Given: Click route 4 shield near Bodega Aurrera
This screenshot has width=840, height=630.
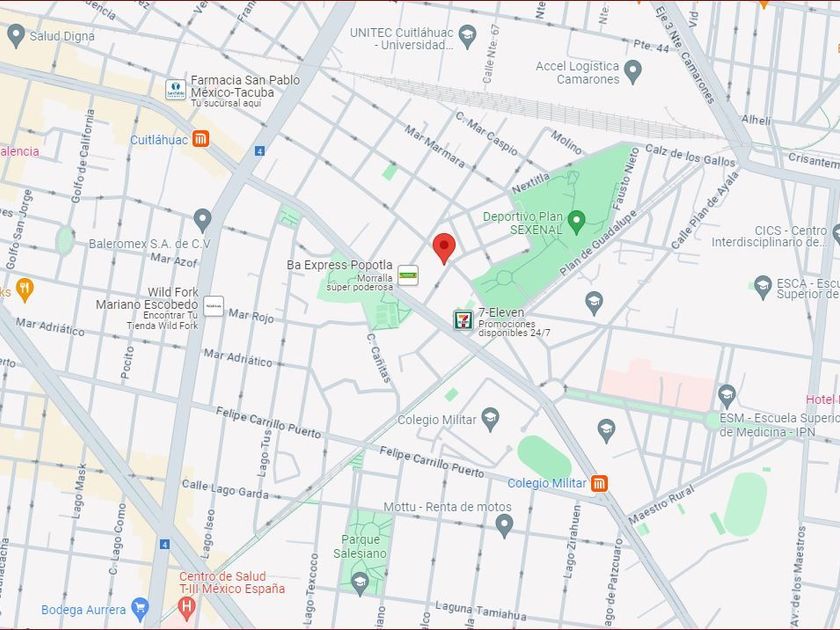Looking at the screenshot, I should (165, 544).
